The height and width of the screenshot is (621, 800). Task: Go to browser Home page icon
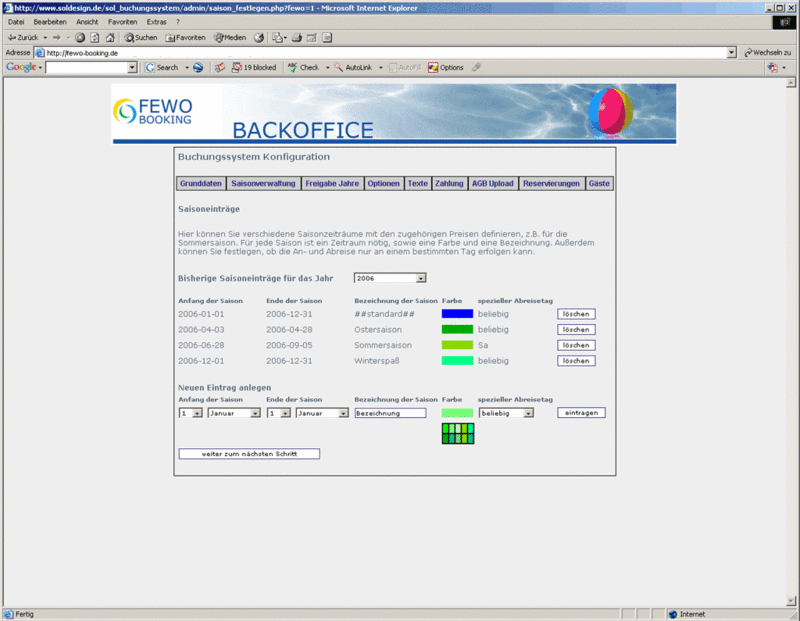(x=109, y=38)
